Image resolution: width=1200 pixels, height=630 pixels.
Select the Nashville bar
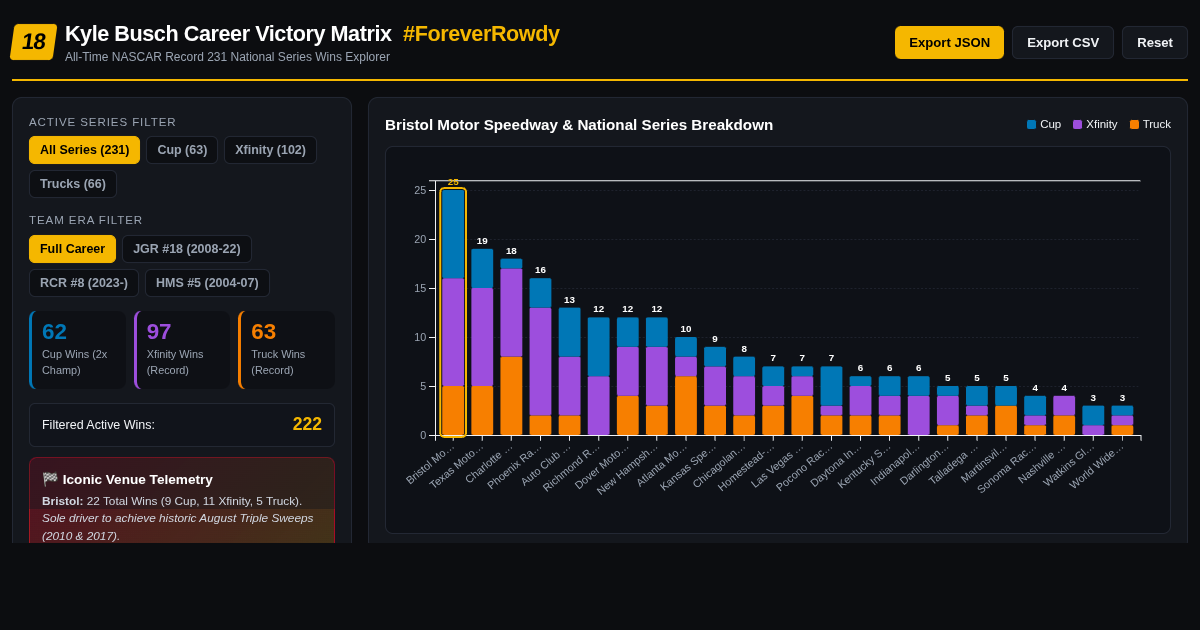tap(1063, 416)
